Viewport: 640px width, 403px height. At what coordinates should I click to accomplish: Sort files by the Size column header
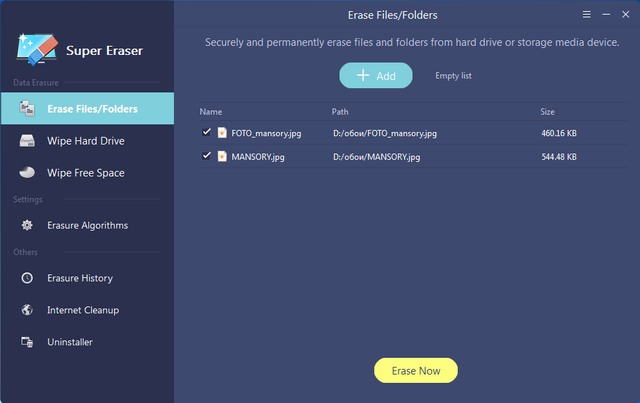547,111
